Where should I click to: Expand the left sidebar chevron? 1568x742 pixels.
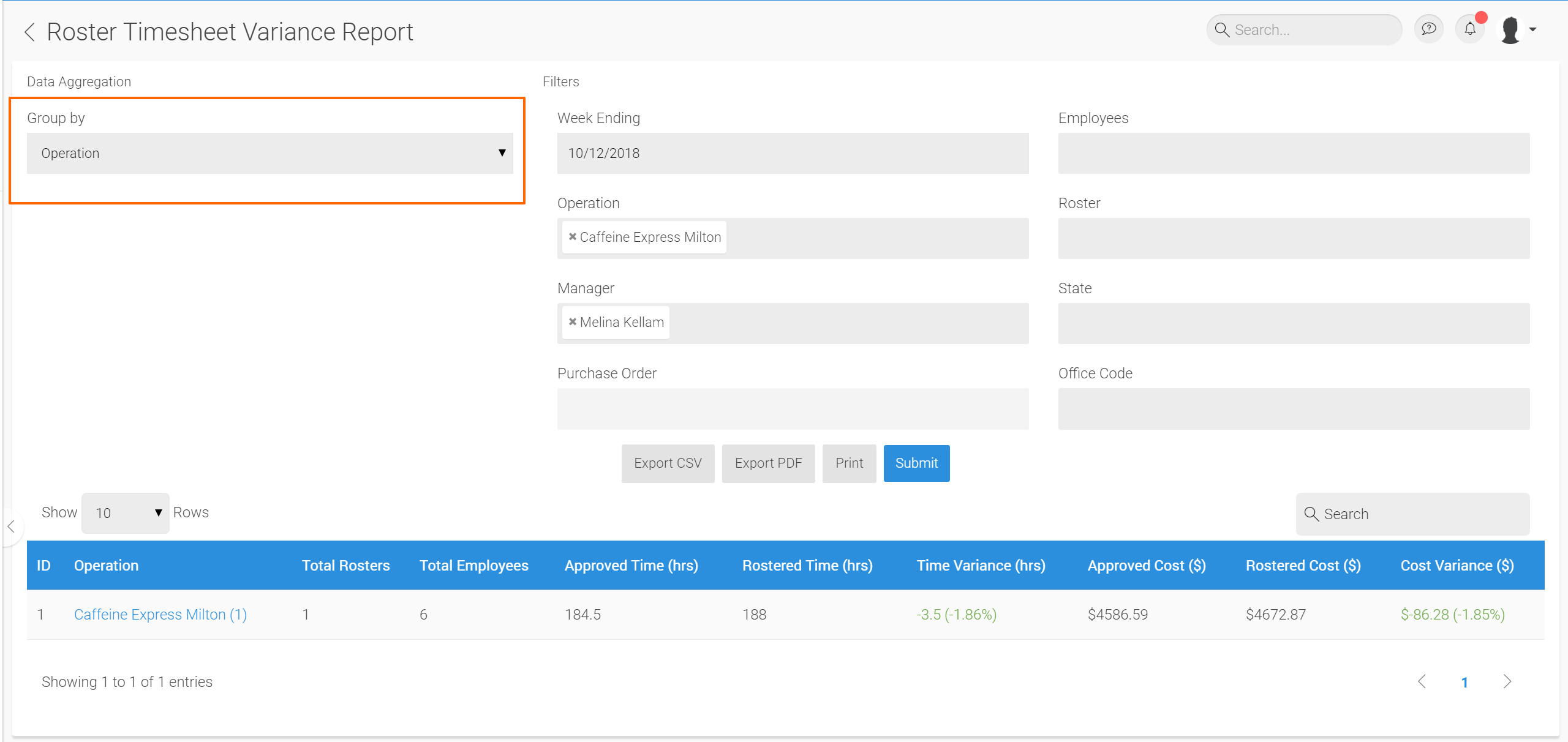pyautogui.click(x=11, y=527)
